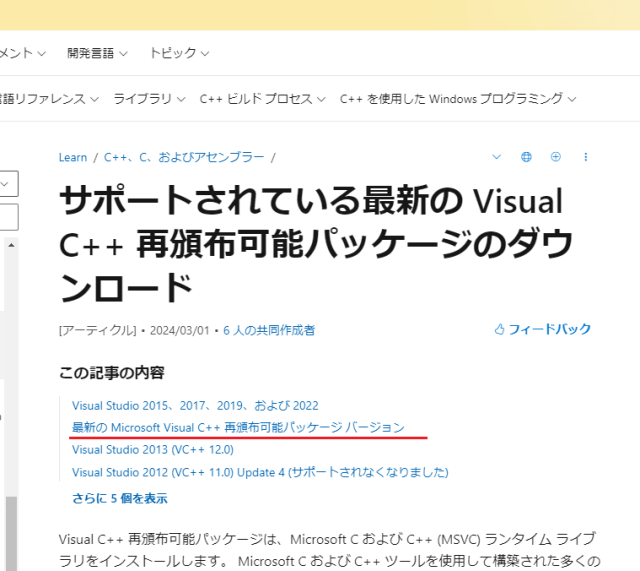Click the thumbs-up icon beside フィードバック

(x=499, y=329)
